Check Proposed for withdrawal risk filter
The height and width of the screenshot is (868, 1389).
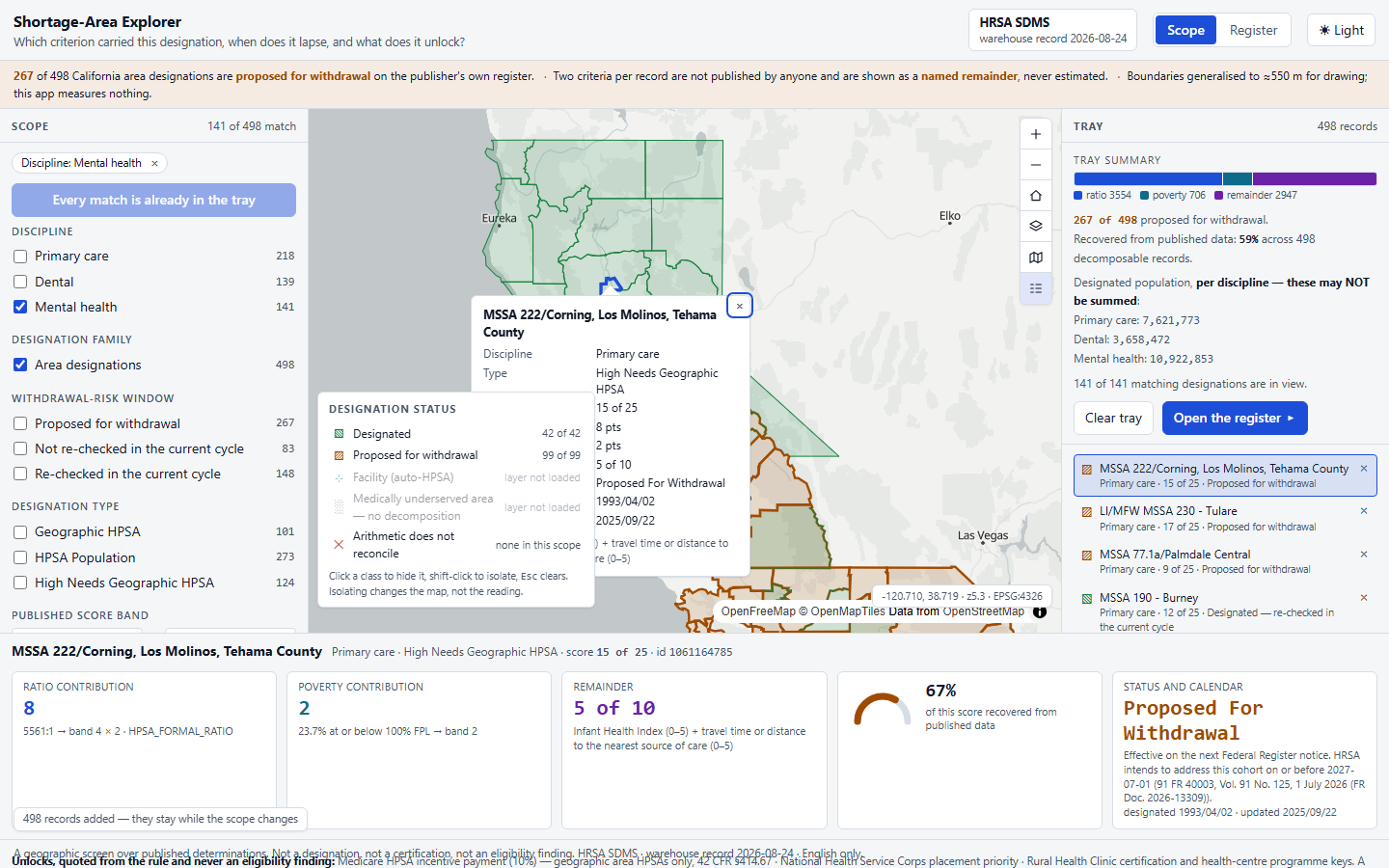tap(20, 423)
